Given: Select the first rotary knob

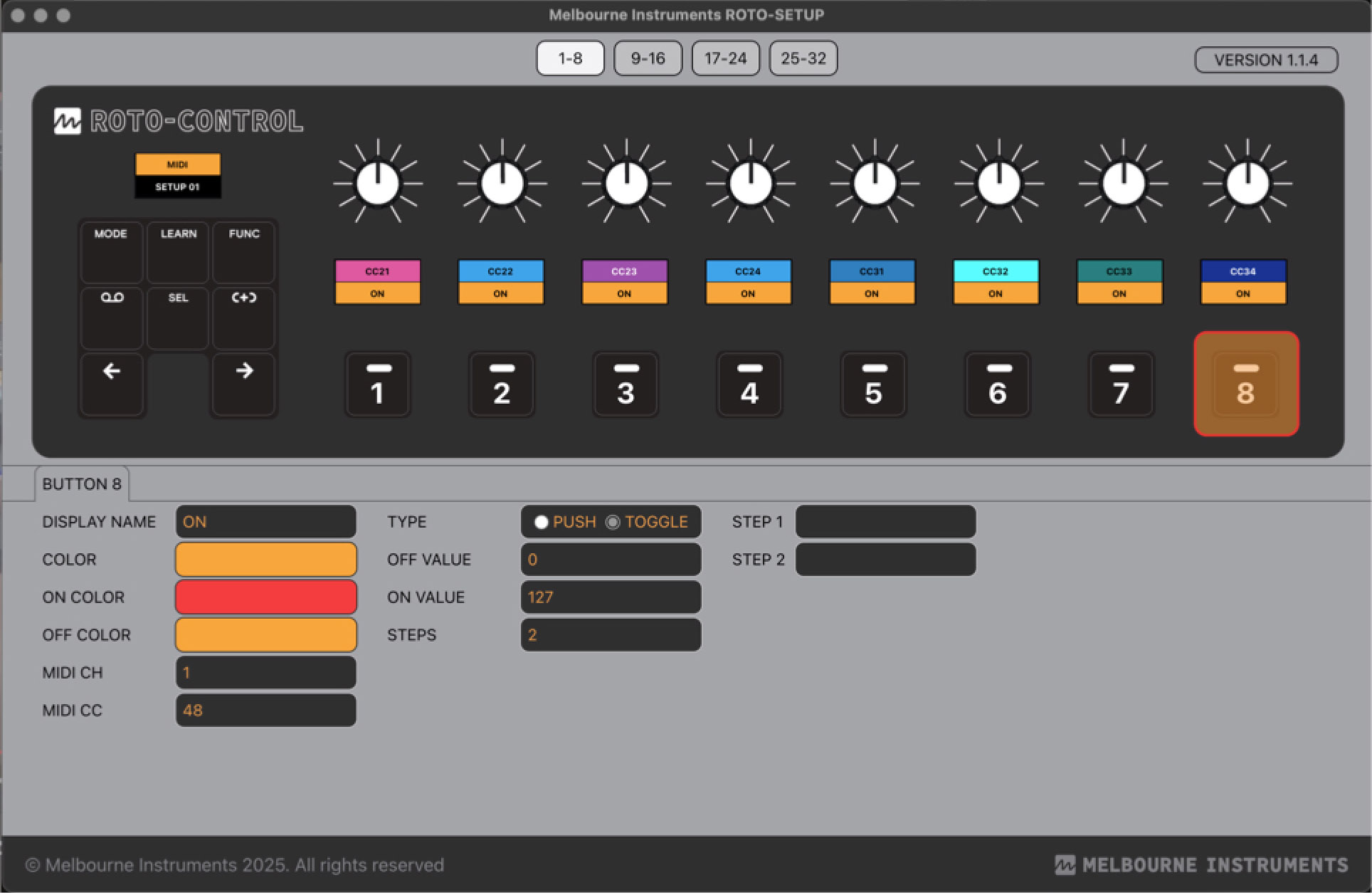Looking at the screenshot, I should point(378,183).
